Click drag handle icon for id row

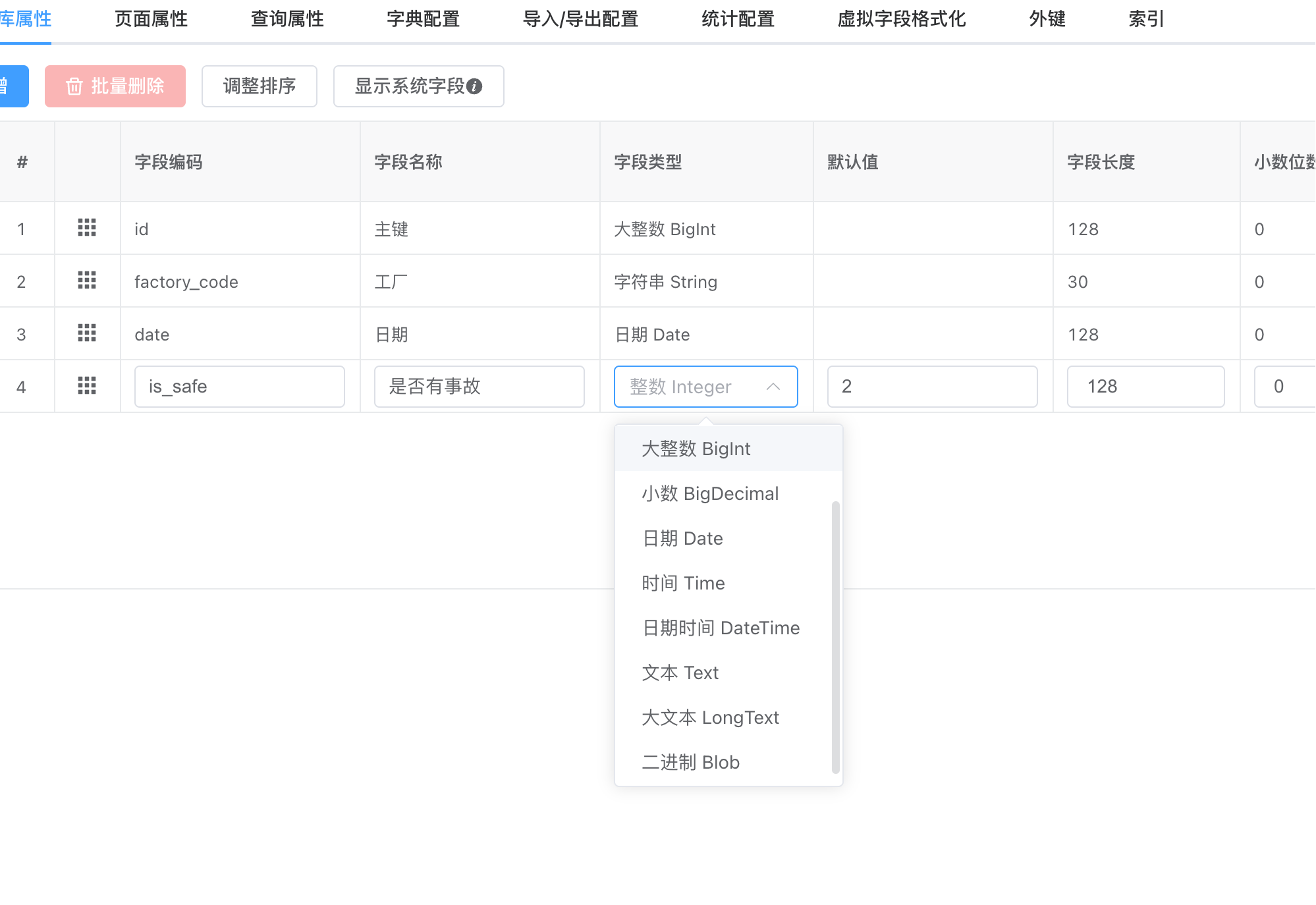pos(87,228)
